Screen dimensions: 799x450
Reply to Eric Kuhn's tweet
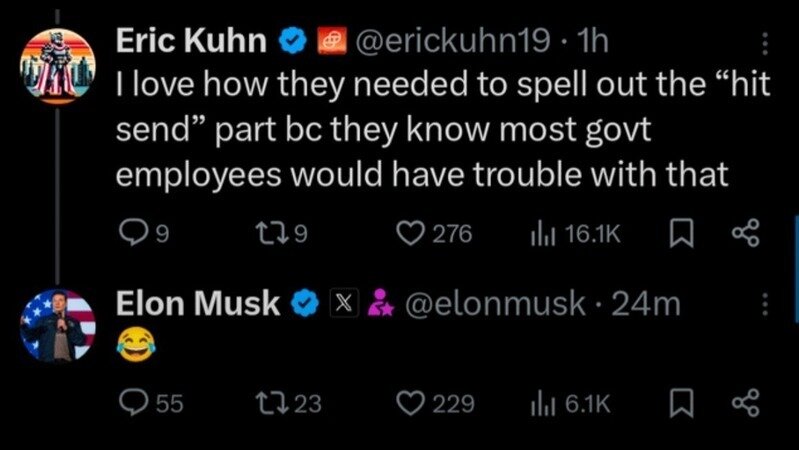(x=131, y=233)
